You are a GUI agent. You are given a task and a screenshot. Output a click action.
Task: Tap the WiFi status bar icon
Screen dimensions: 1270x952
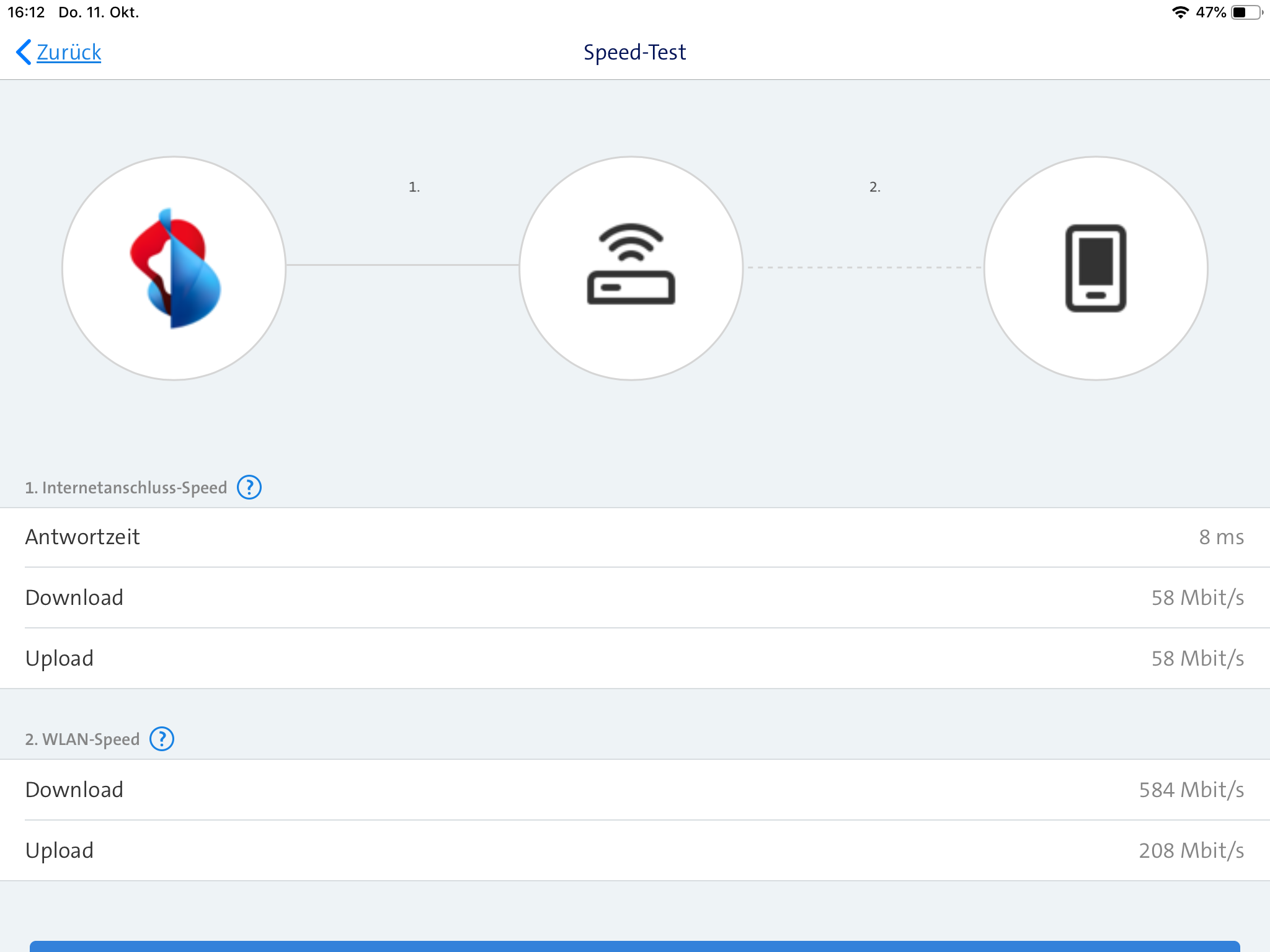[x=1180, y=12]
